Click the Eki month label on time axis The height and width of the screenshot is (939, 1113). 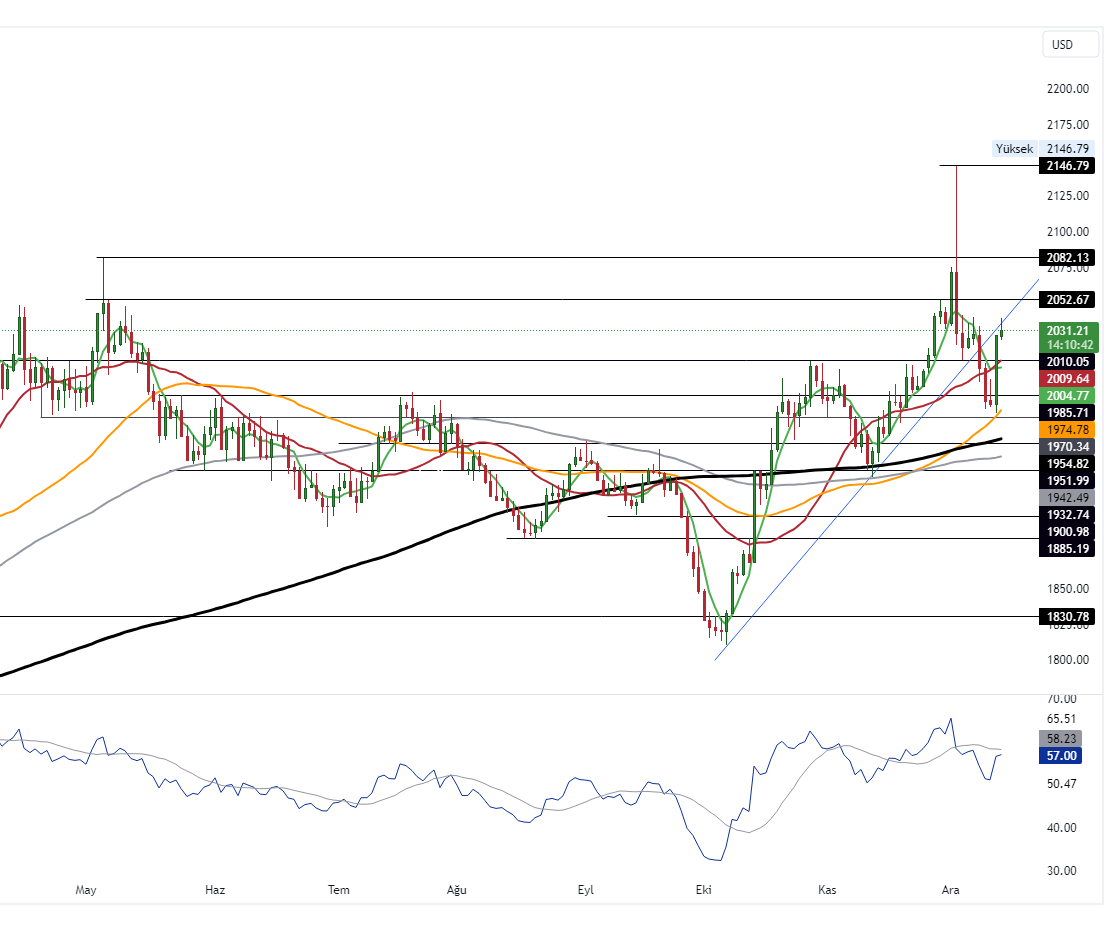(703, 889)
